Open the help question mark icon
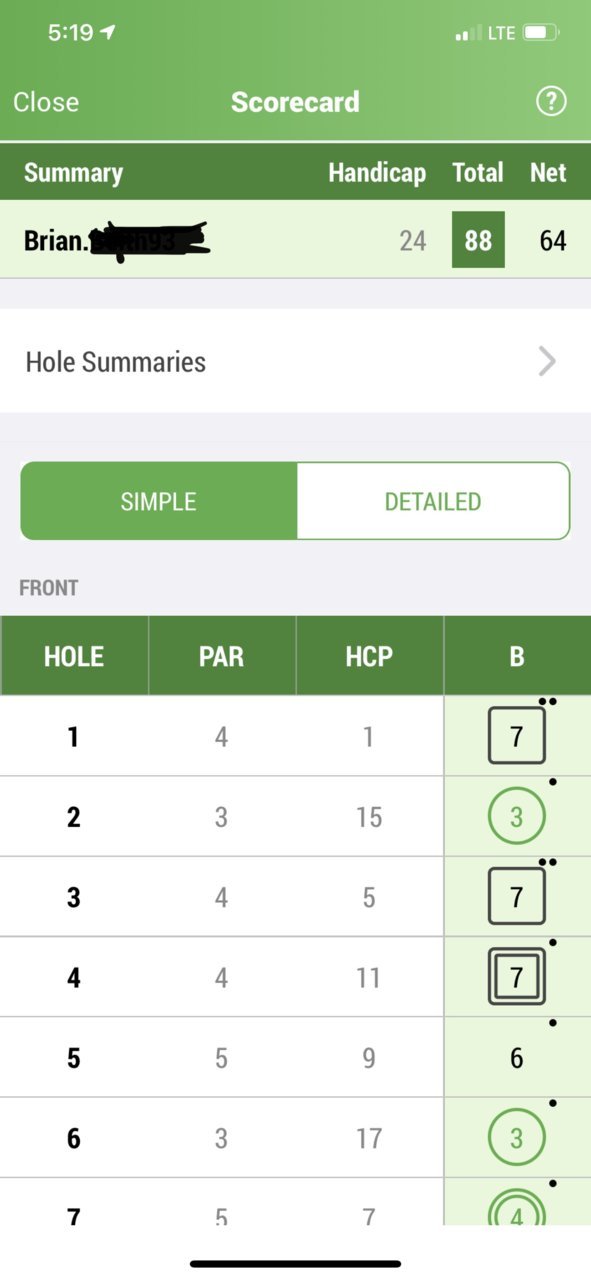The height and width of the screenshot is (1279, 591). 551,102
